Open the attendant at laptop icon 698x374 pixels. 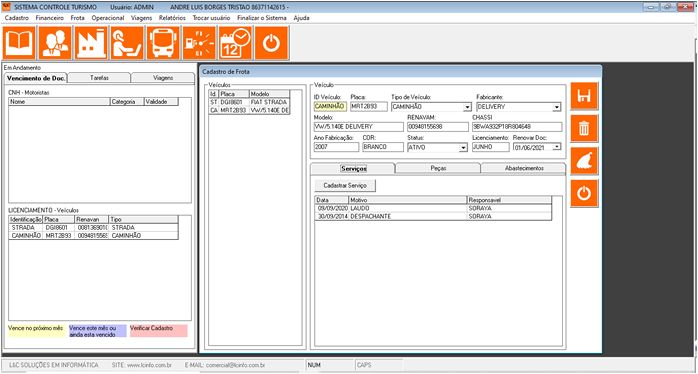127,43
